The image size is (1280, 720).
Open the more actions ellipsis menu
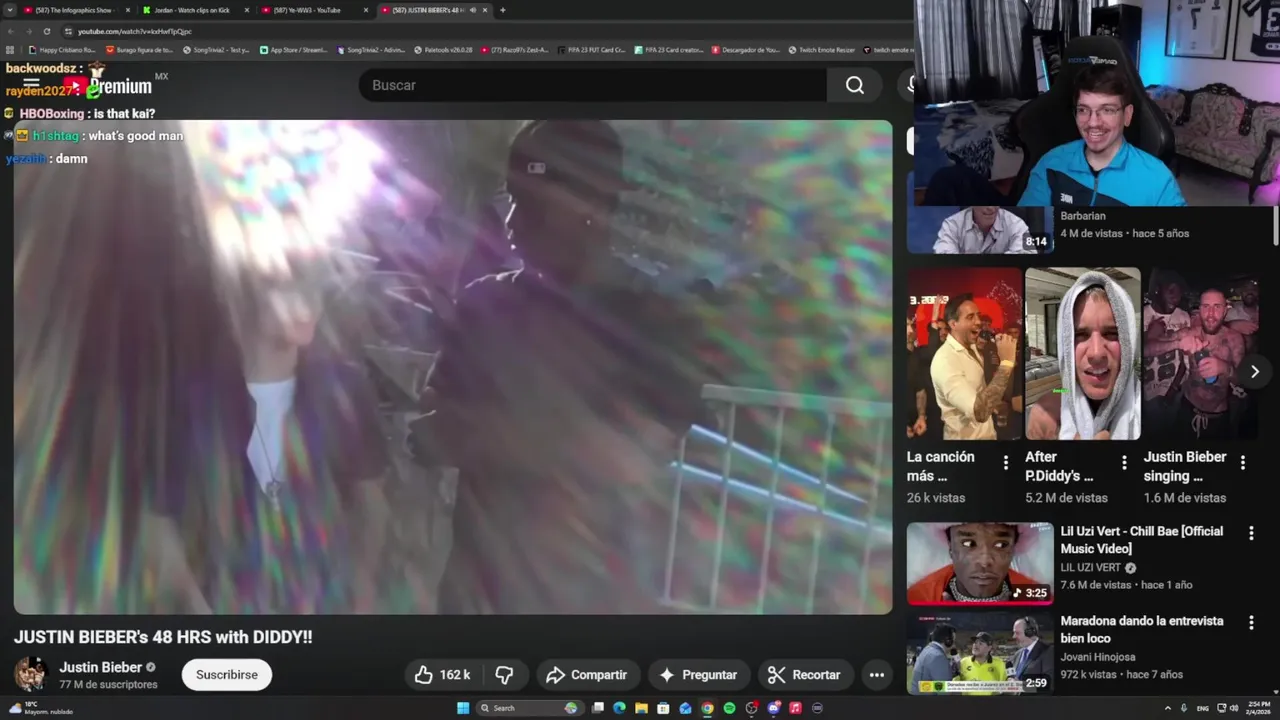point(876,675)
